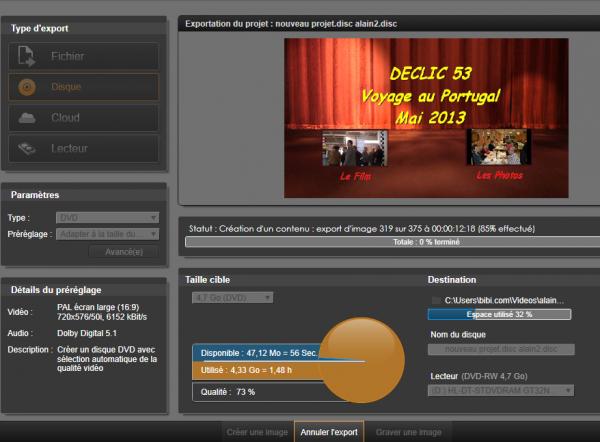
Task: Click the Graver une image button
Action: pyautogui.click(x=409, y=432)
